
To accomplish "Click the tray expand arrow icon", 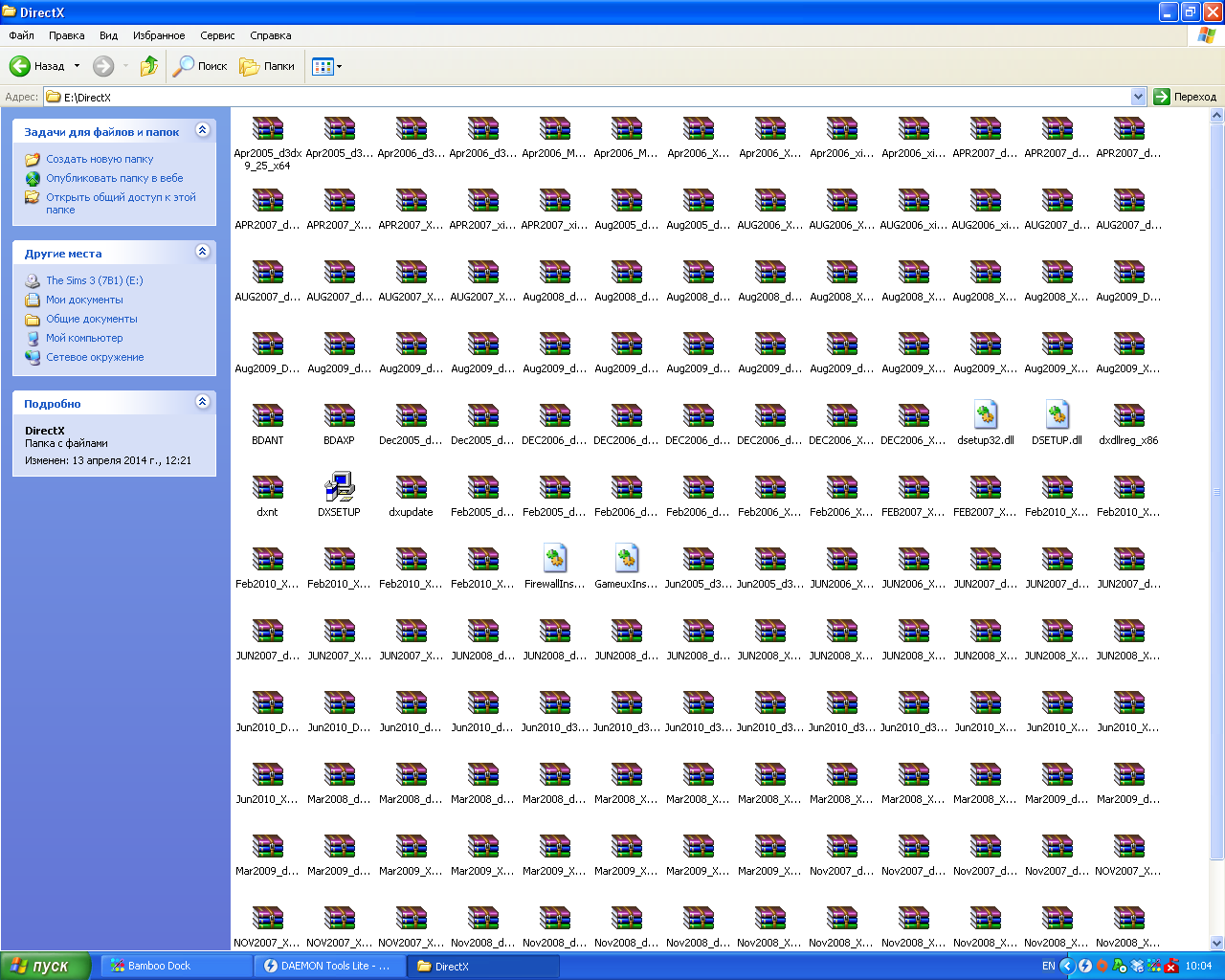I will 1067,967.
